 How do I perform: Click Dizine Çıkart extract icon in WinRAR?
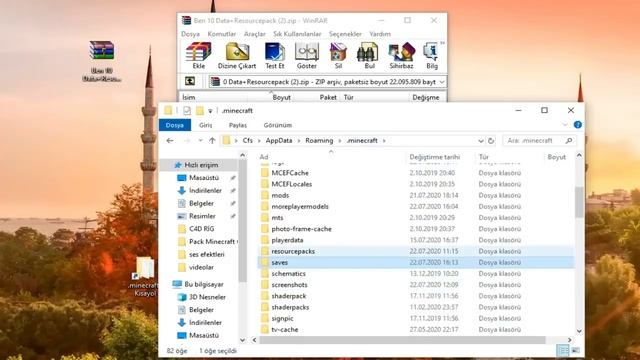pos(237,56)
